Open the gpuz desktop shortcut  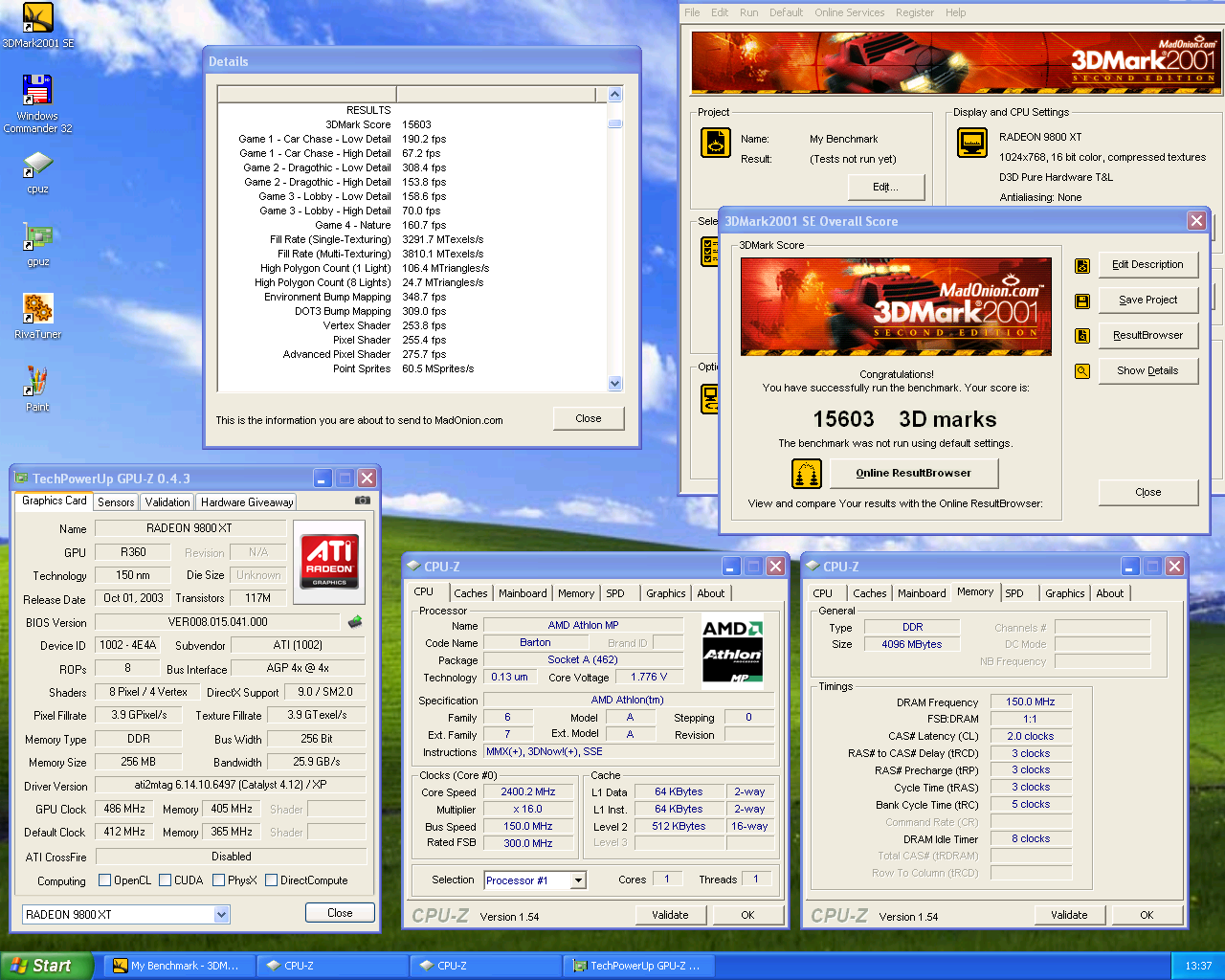point(37,245)
